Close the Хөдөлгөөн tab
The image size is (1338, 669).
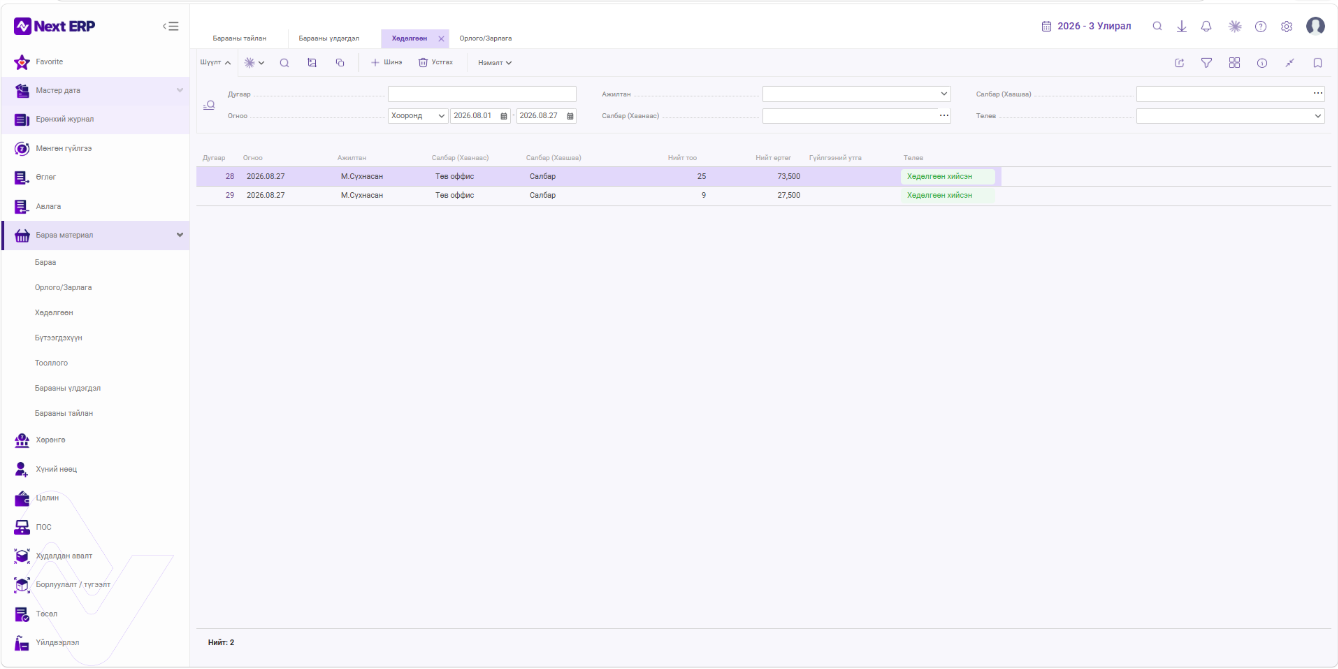pos(441,38)
